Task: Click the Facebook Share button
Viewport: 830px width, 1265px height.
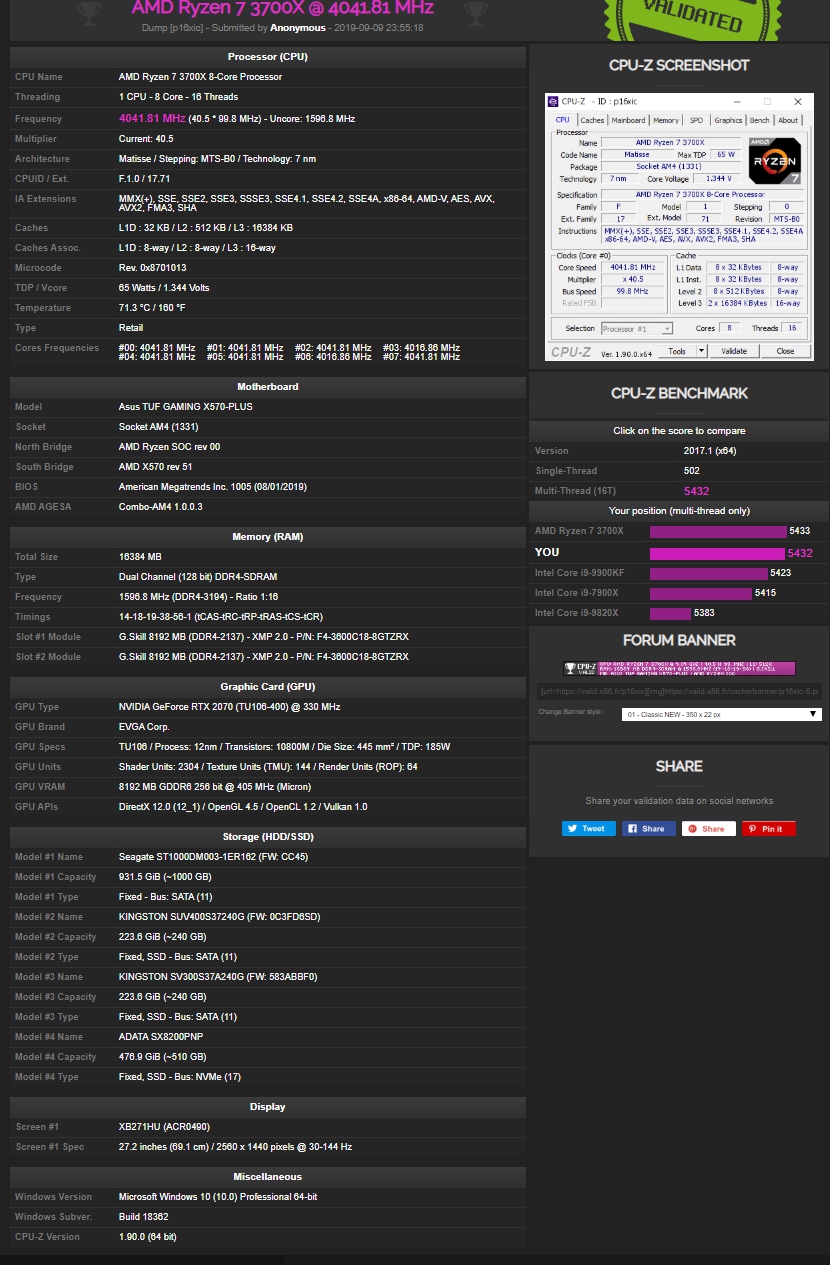Action: tap(649, 828)
